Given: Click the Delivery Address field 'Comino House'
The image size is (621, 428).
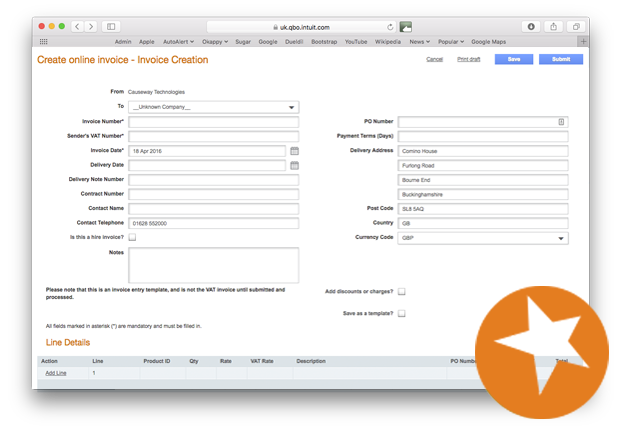Looking at the screenshot, I should click(483, 151).
